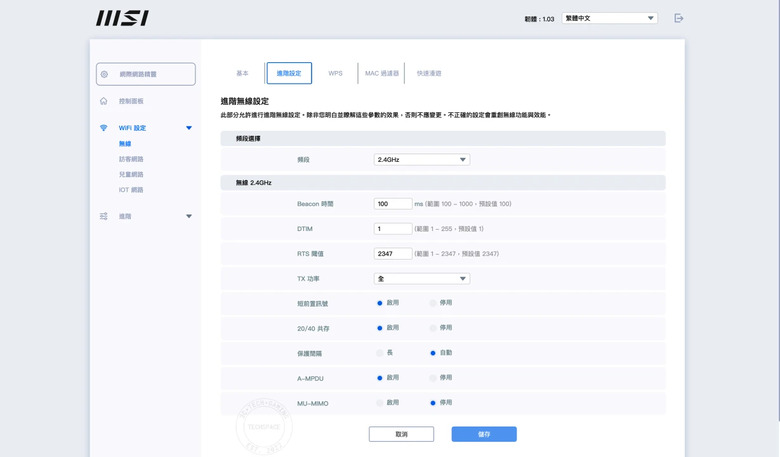This screenshot has height=457, width=780.
Task: Select 啟用 for 20/40 共存
Action: 380,328
